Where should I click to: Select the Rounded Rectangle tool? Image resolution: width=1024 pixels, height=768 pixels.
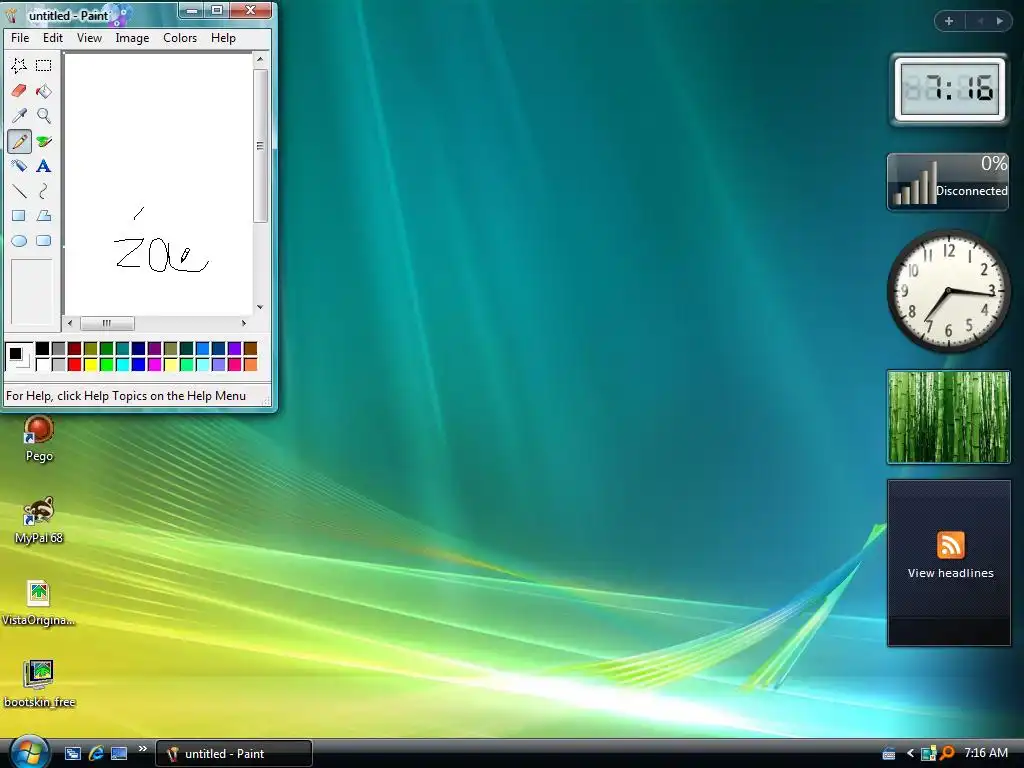44,240
